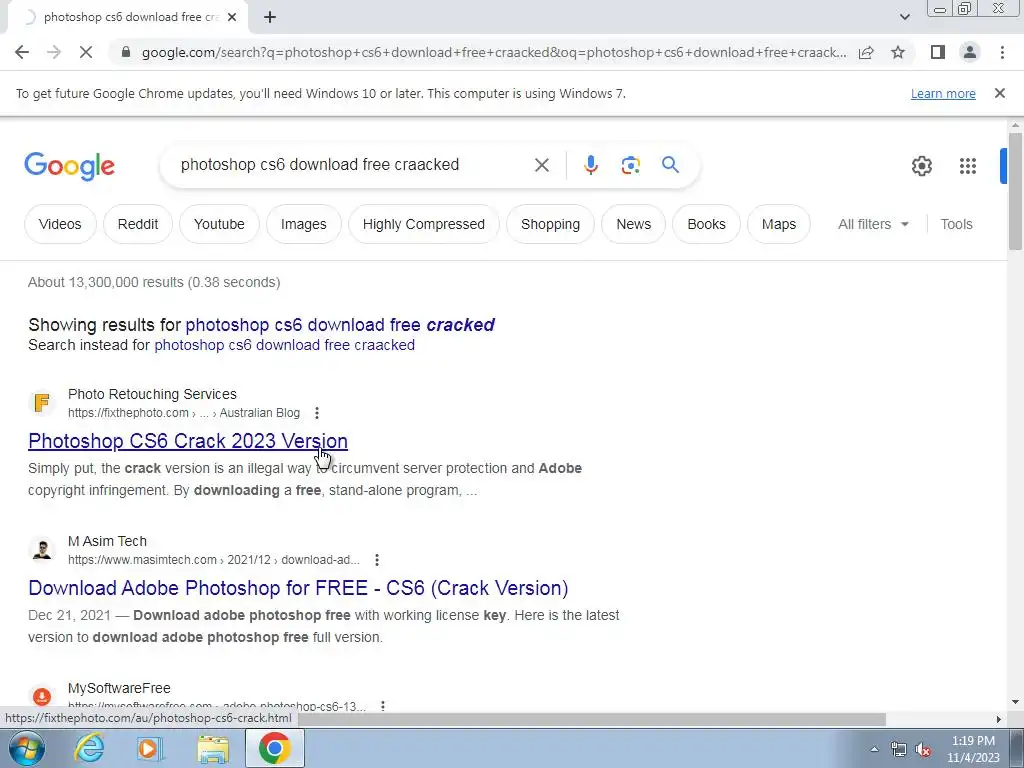The height and width of the screenshot is (768, 1024).
Task: Switch to Images results
Action: coord(304,224)
